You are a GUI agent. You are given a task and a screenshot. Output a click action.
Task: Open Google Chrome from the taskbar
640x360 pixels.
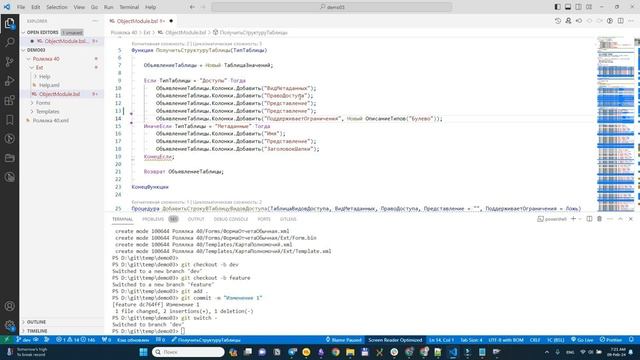pos(336,352)
